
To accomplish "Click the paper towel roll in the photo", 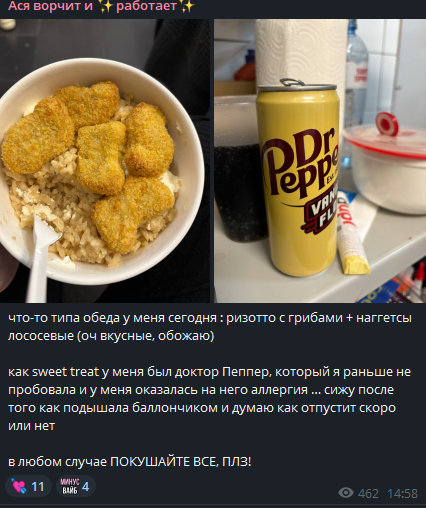I will point(302,53).
